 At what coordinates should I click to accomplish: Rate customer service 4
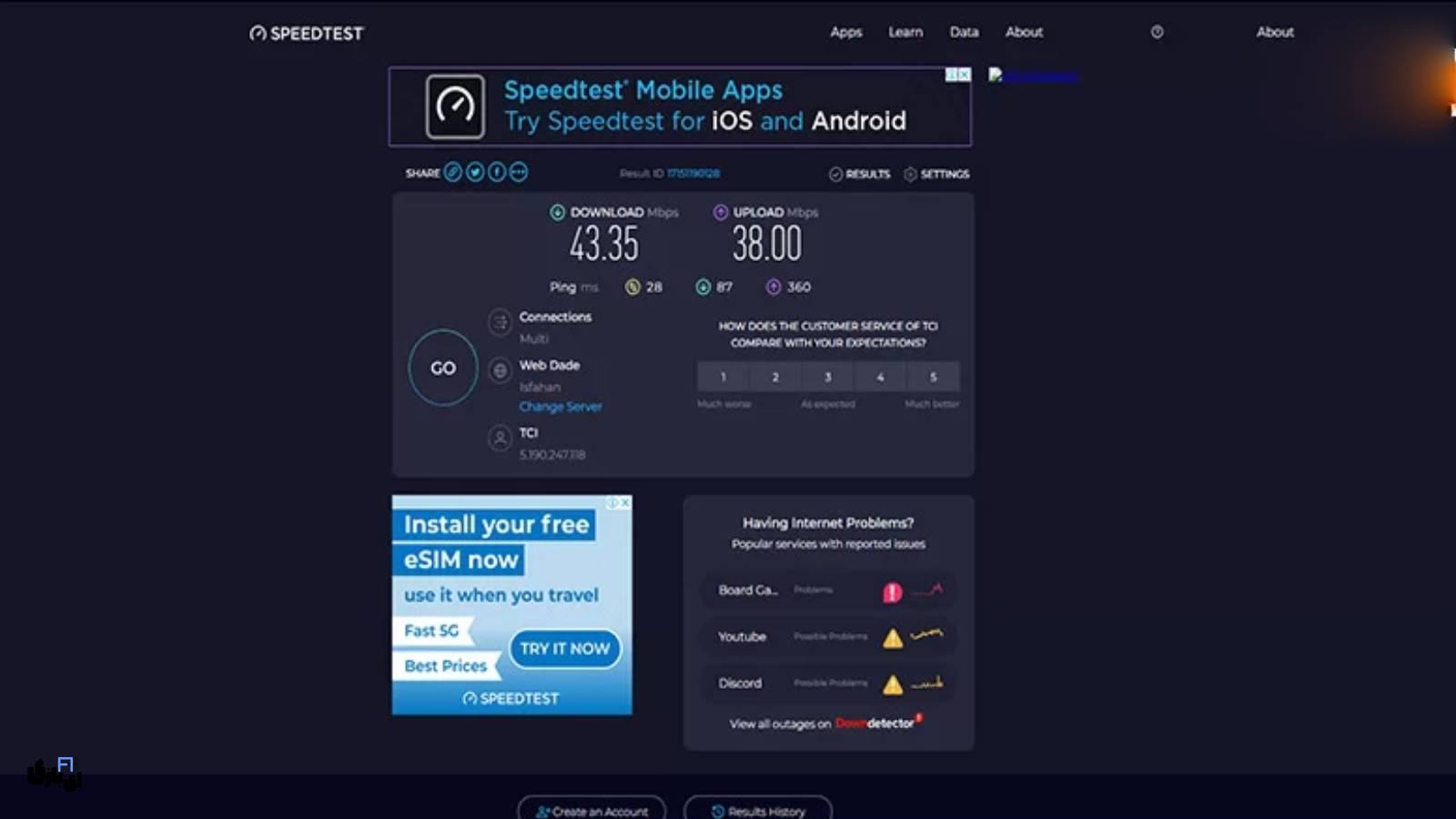click(x=880, y=377)
